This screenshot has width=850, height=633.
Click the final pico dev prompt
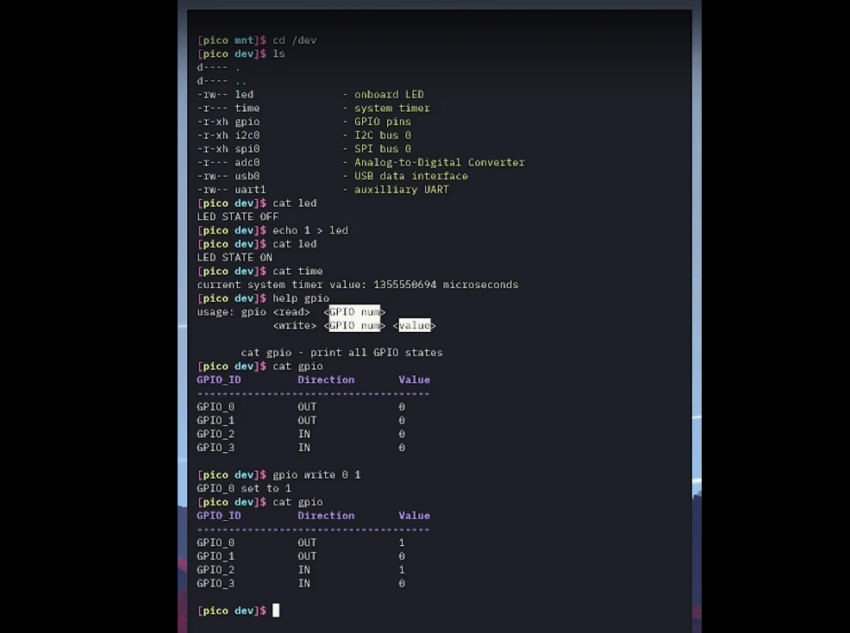[x=231, y=610]
